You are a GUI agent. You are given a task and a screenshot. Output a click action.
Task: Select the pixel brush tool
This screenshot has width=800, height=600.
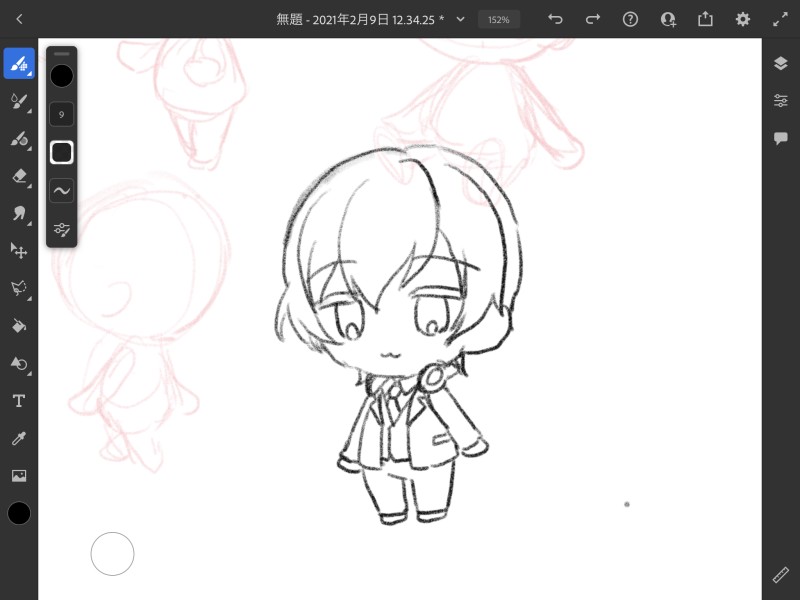[19, 63]
